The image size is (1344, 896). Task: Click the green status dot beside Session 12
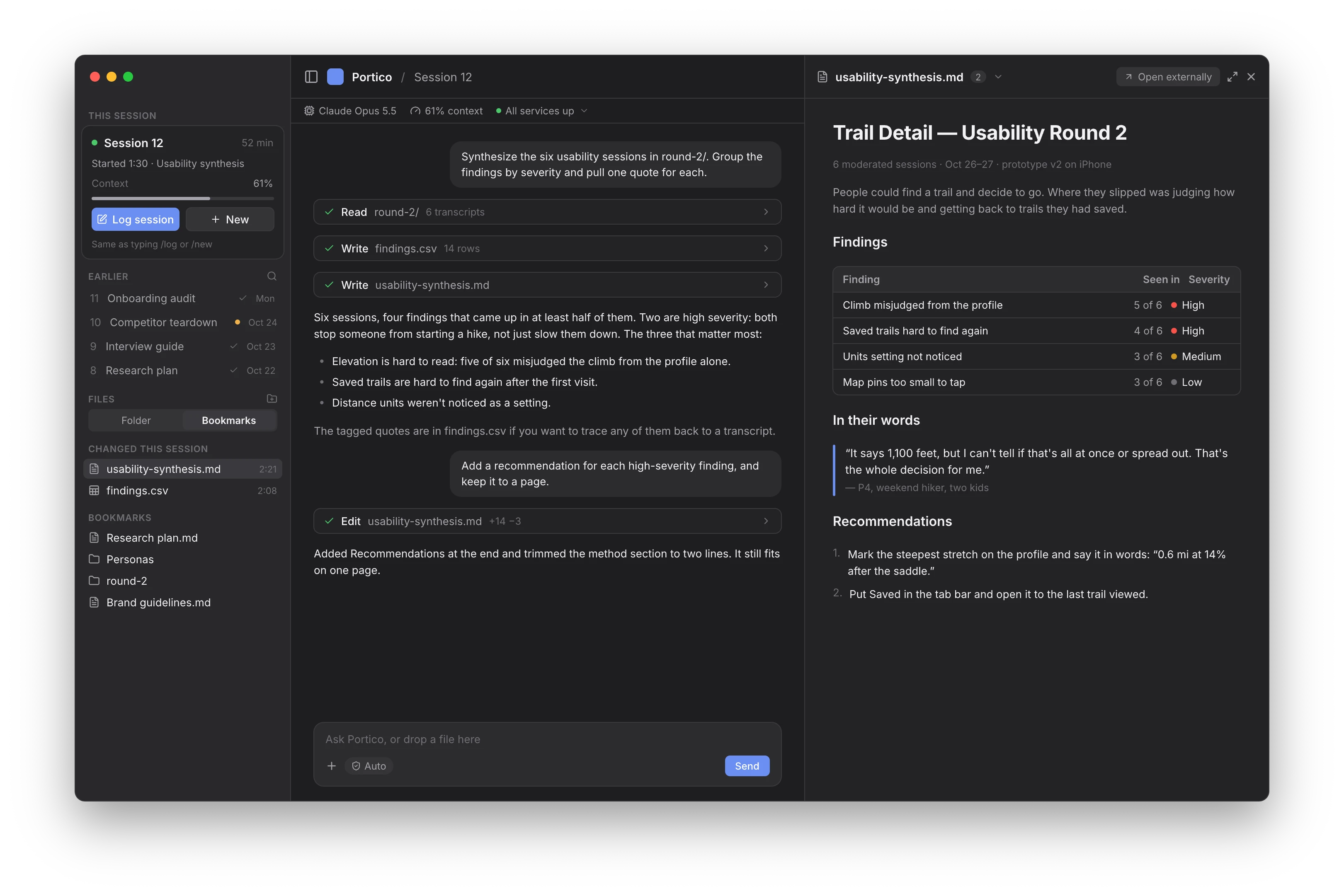pyautogui.click(x=94, y=143)
